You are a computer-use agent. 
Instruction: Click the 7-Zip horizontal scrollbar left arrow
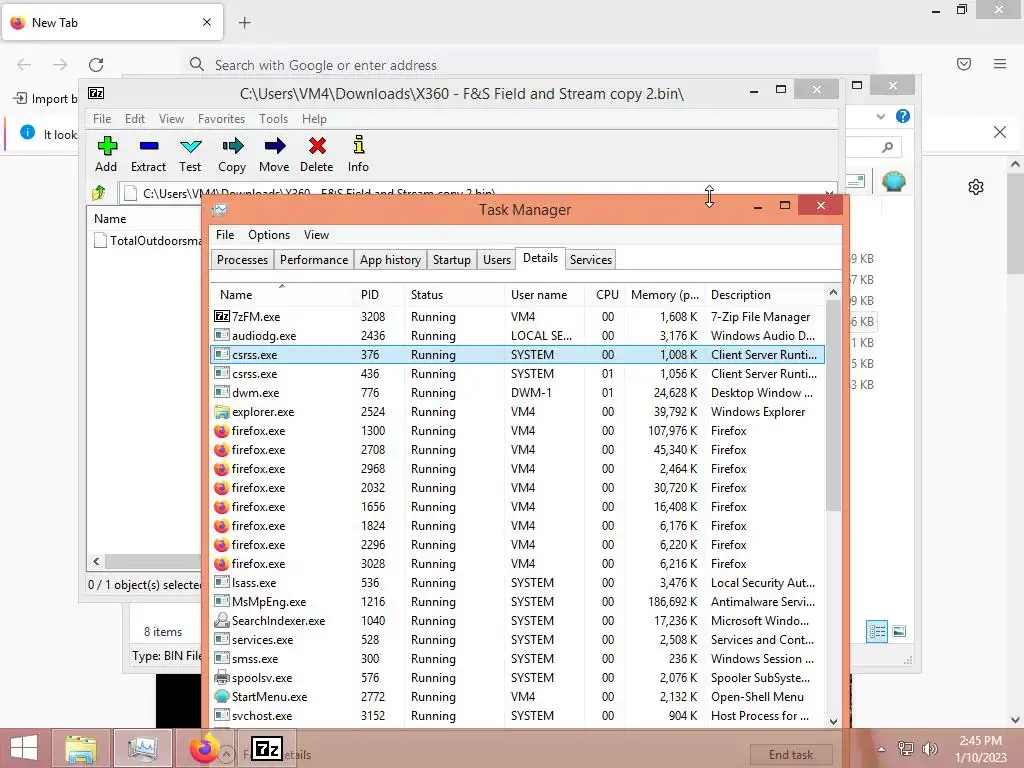click(x=97, y=562)
